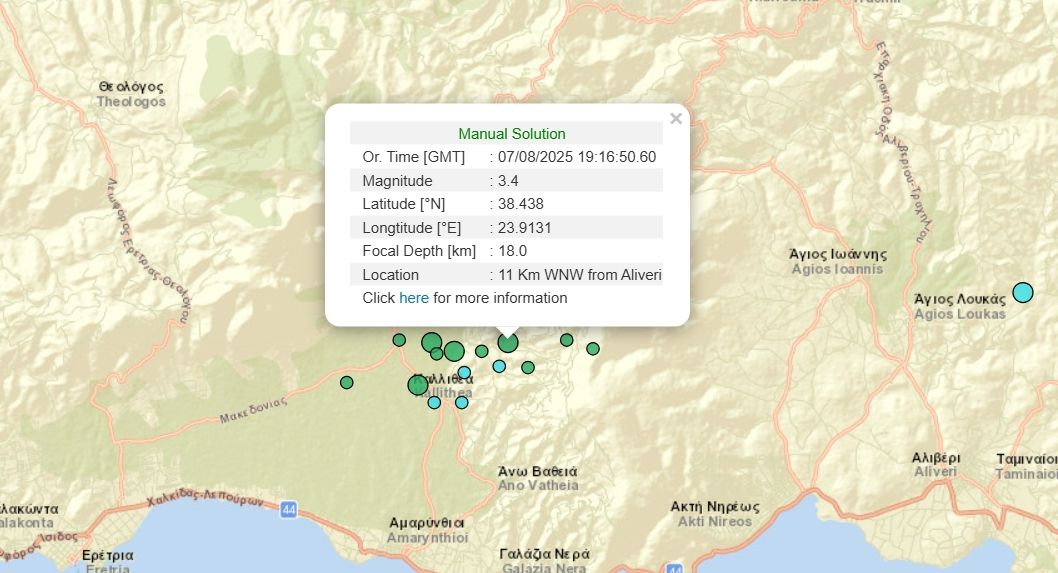
Task: Click the cyan earthquake marker near Agios Loukas
Action: tap(1022, 292)
